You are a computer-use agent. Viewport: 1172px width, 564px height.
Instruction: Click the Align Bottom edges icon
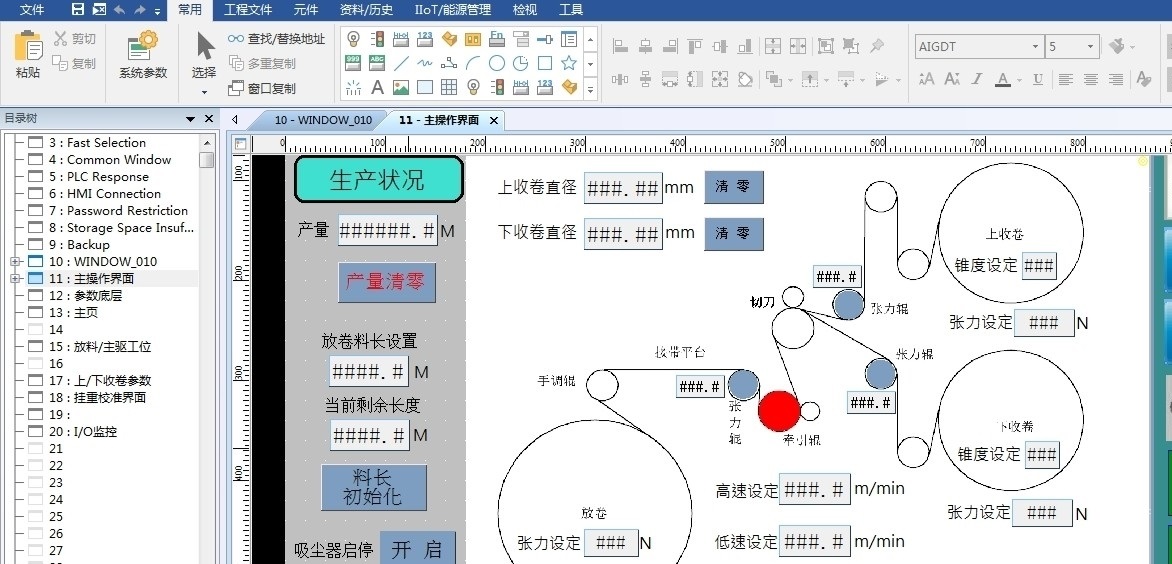coord(745,46)
